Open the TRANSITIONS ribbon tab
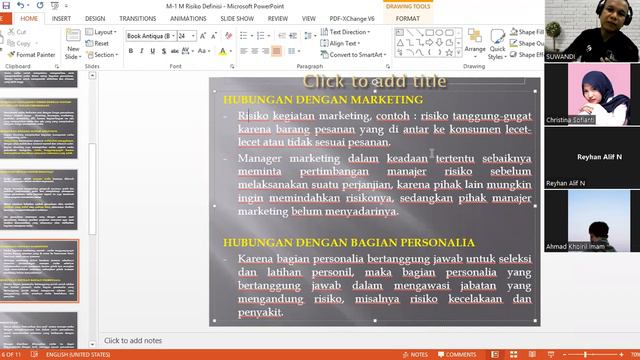Viewport: 640px width, 360px height. (x=138, y=19)
